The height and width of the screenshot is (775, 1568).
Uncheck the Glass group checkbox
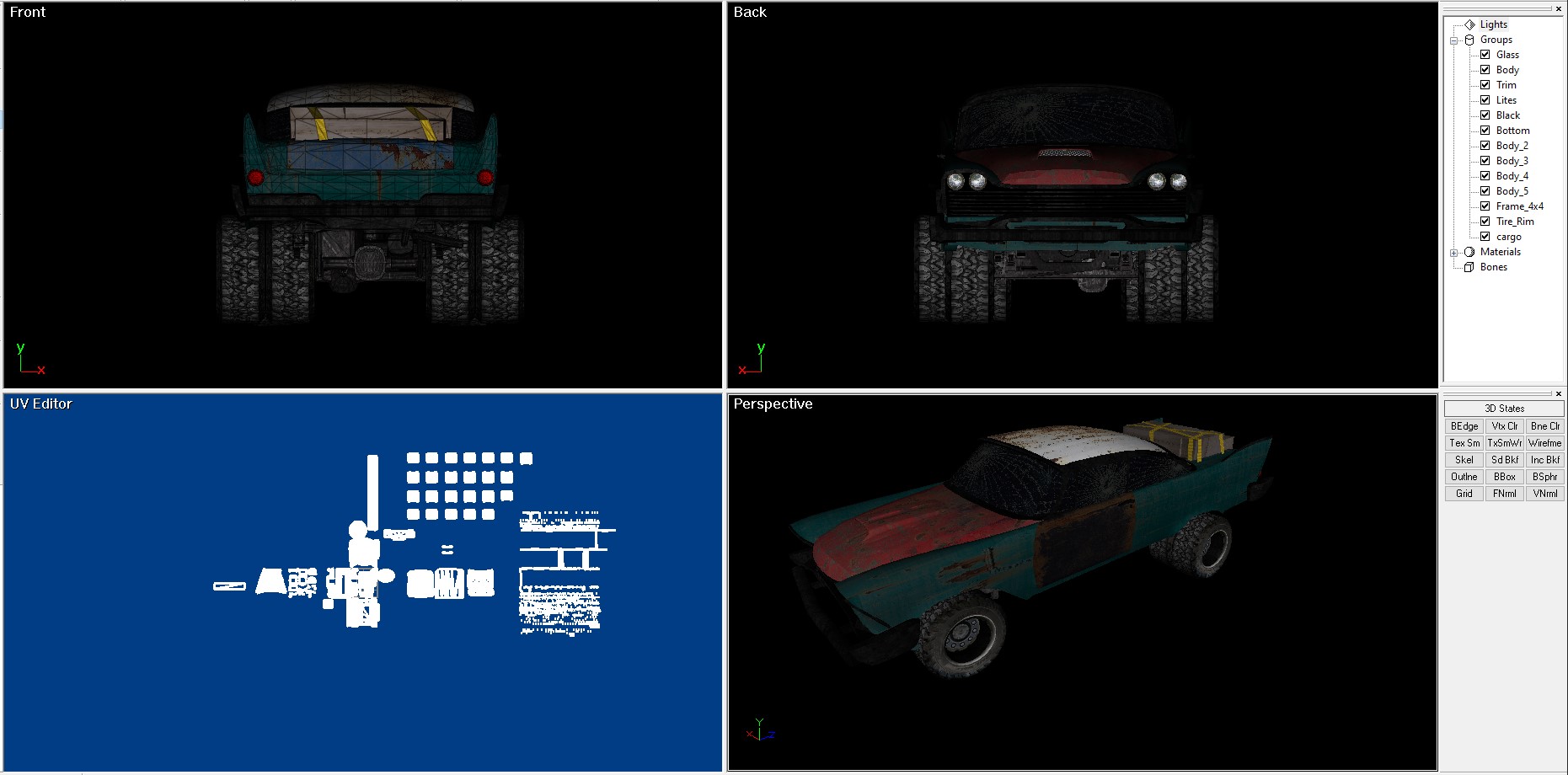[1485, 55]
